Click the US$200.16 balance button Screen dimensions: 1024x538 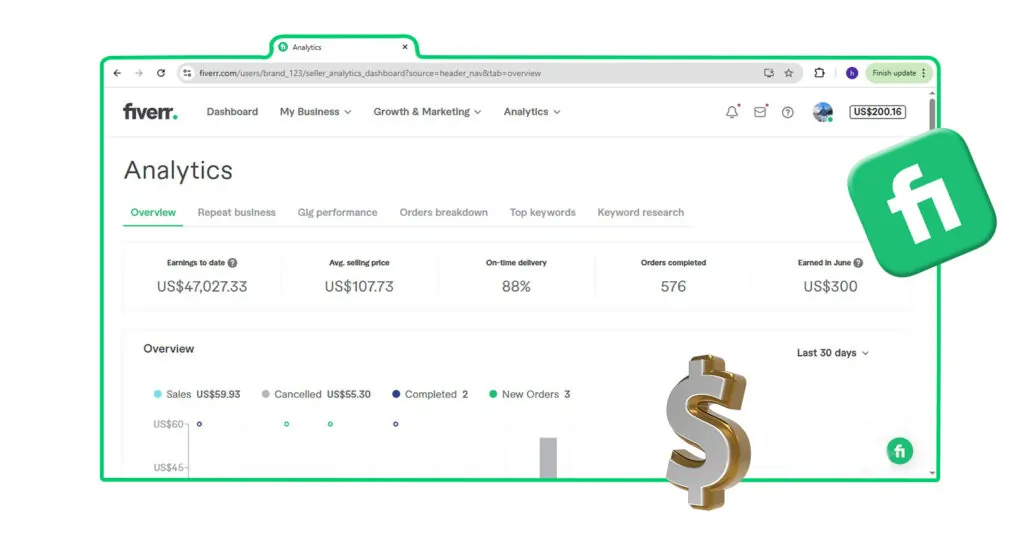tap(877, 112)
